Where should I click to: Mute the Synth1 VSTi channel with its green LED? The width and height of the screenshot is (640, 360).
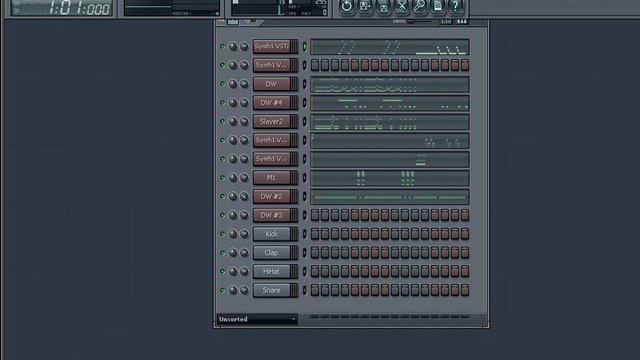pyautogui.click(x=222, y=47)
